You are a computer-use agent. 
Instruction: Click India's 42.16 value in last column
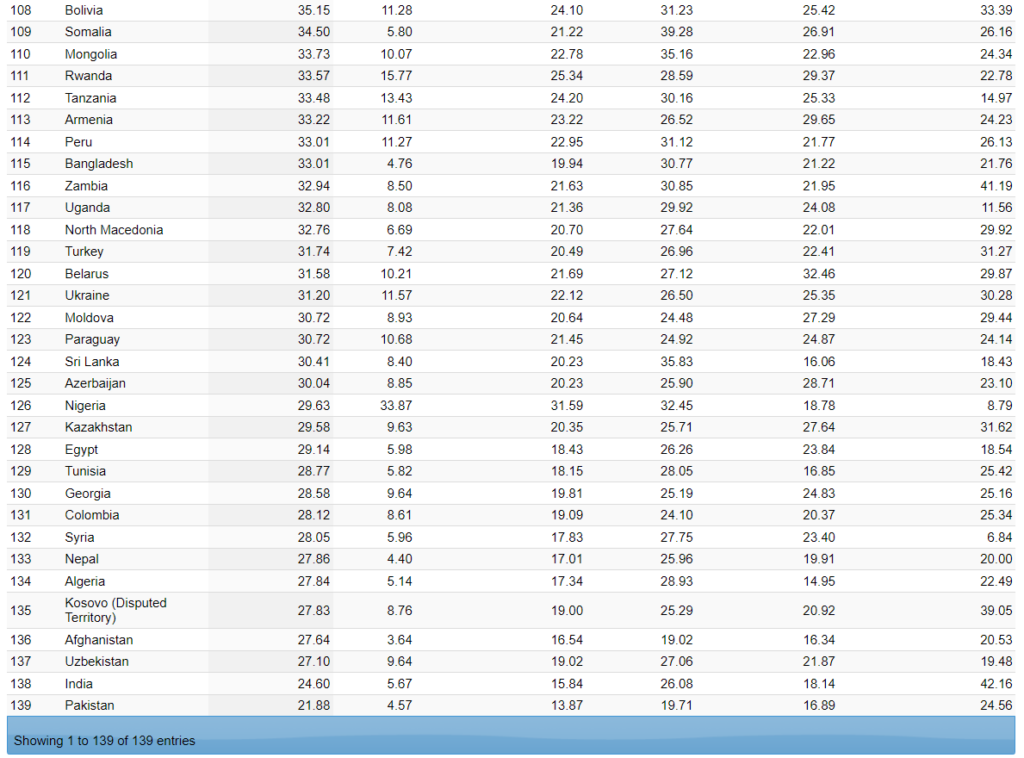click(x=995, y=684)
